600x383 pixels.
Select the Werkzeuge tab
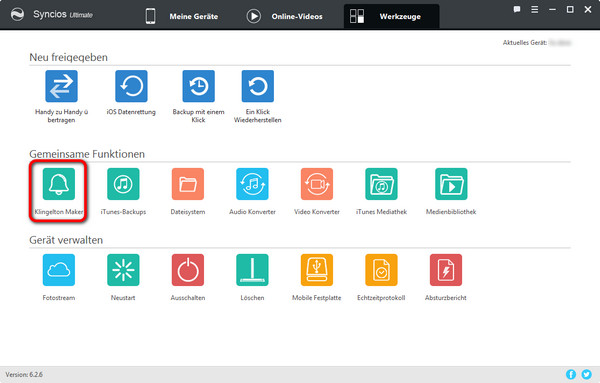[391, 16]
